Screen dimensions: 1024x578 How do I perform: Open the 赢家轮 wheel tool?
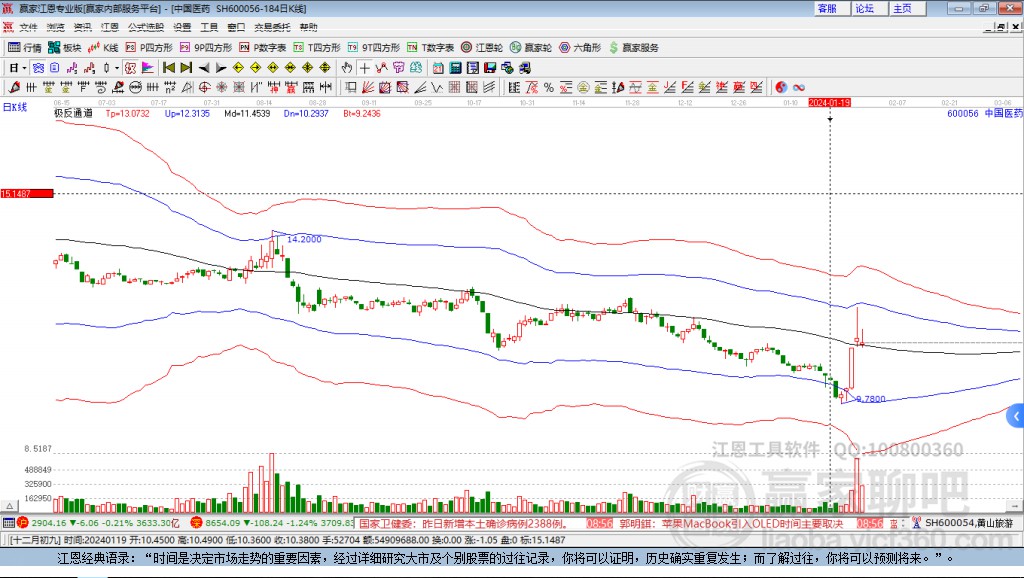point(531,47)
